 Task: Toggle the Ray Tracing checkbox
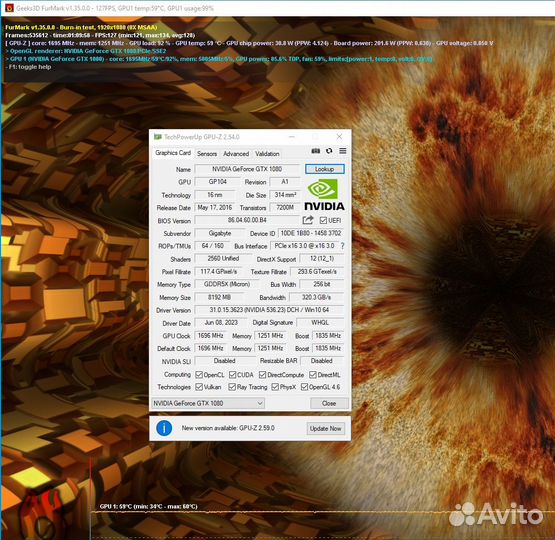coord(232,387)
